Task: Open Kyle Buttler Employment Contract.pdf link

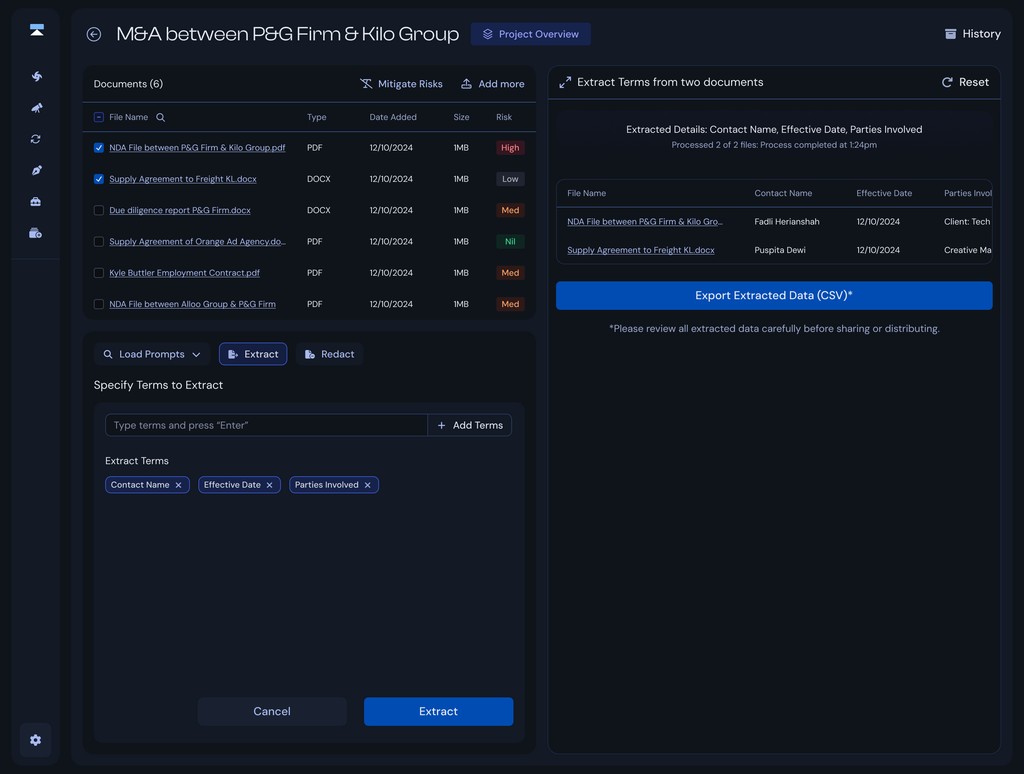Action: point(184,273)
